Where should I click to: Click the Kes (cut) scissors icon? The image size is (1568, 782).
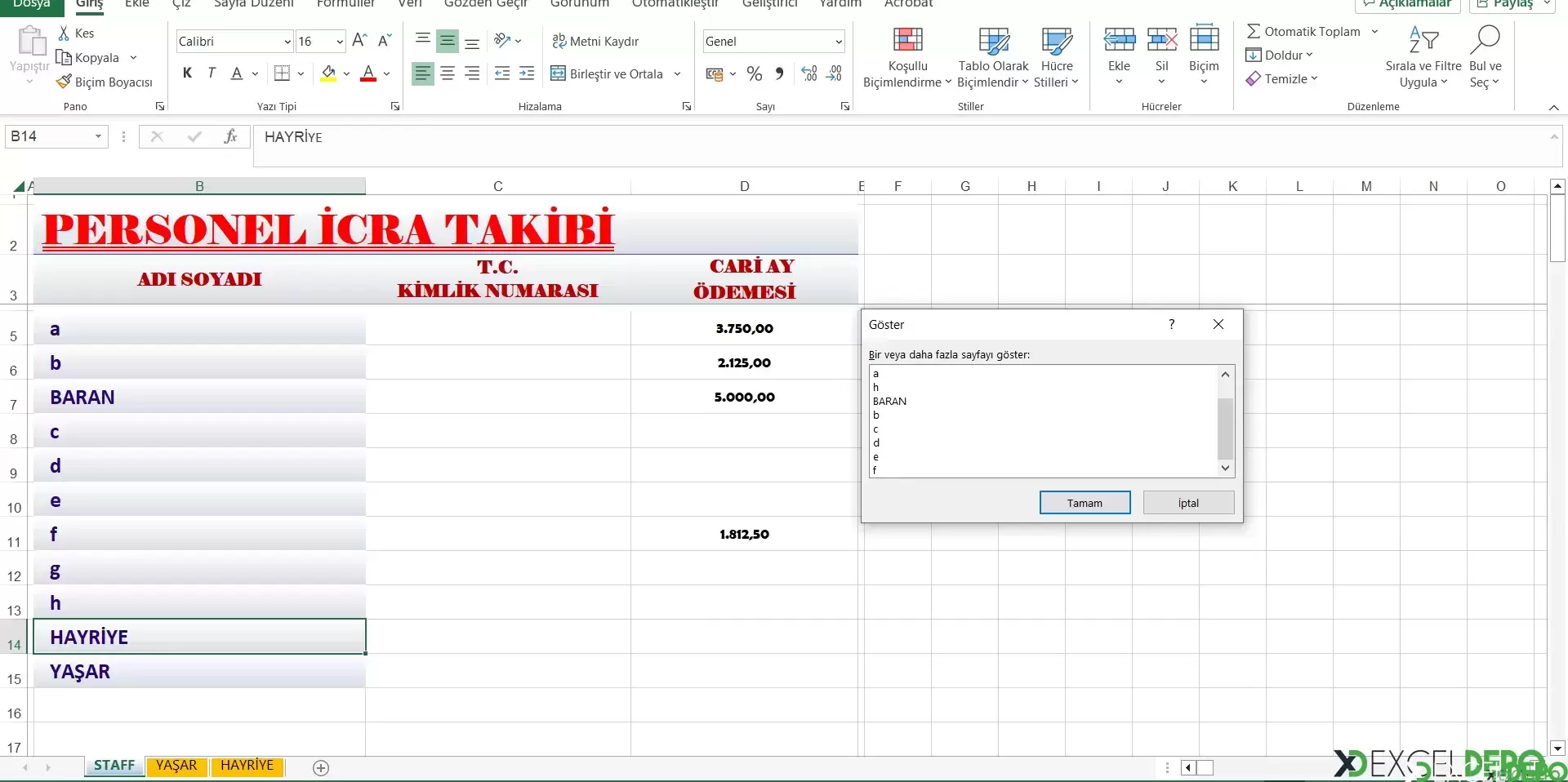point(64,33)
